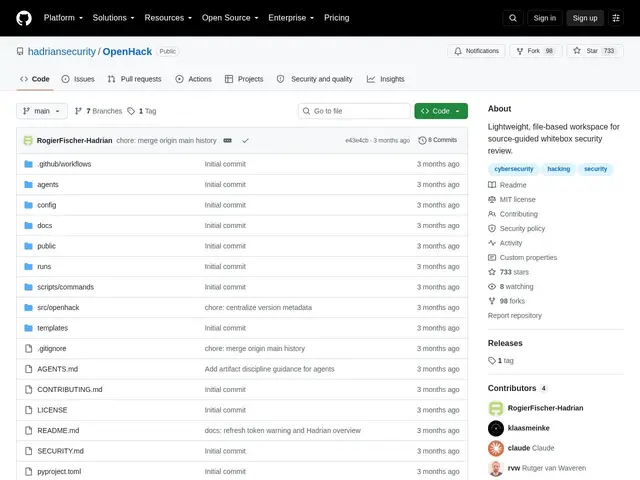Expand the Open Source menu

(230, 18)
